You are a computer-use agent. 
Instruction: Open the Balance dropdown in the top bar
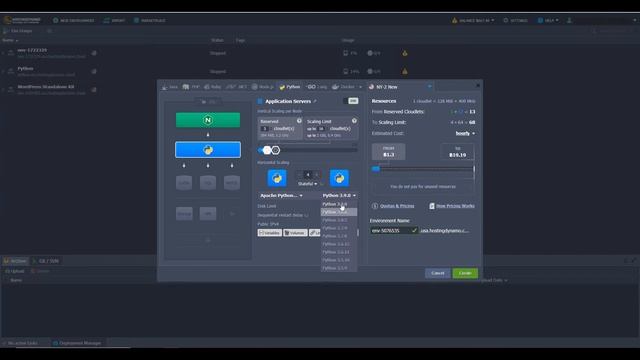[x=473, y=20]
